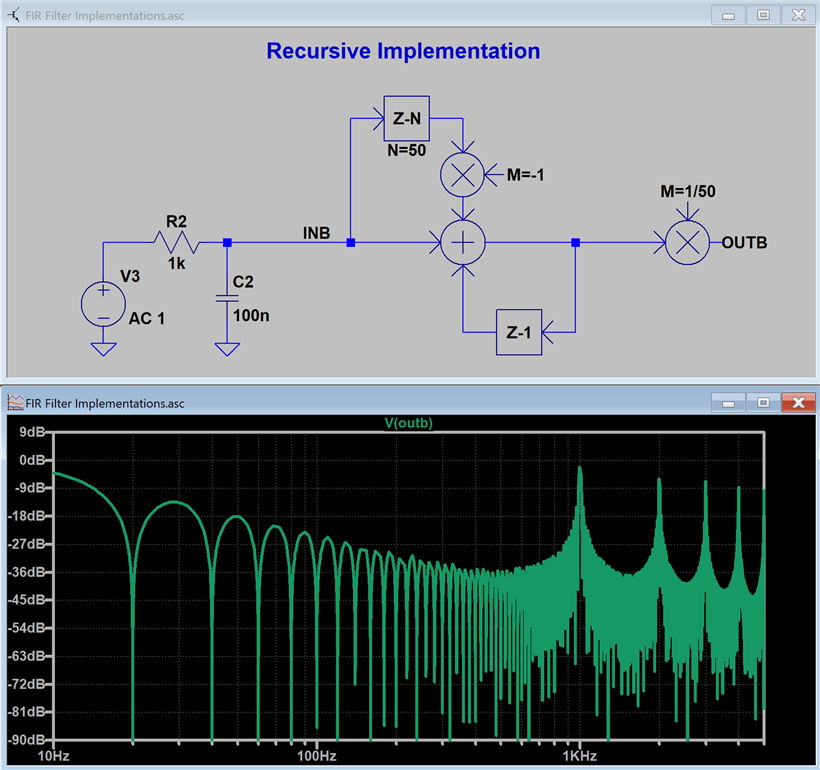Click the M=1/50 parameter text
This screenshot has height=770, width=820.
[688, 191]
